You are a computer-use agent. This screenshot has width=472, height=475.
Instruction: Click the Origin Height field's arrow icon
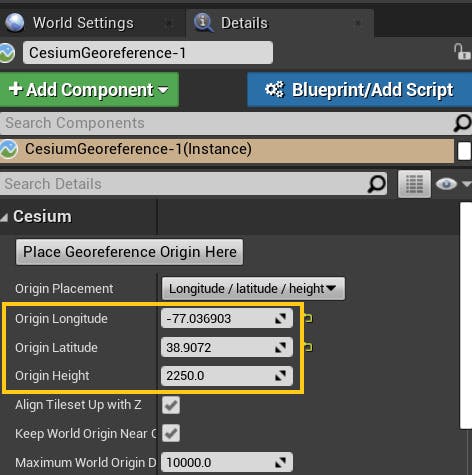(x=281, y=376)
